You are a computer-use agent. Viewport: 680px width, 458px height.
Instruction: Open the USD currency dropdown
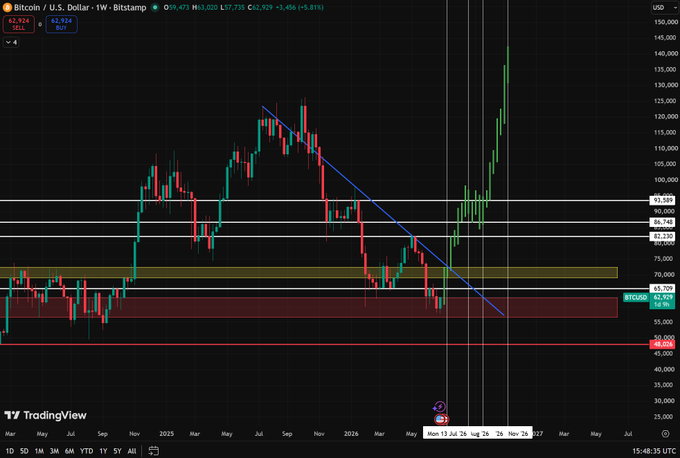coord(664,7)
